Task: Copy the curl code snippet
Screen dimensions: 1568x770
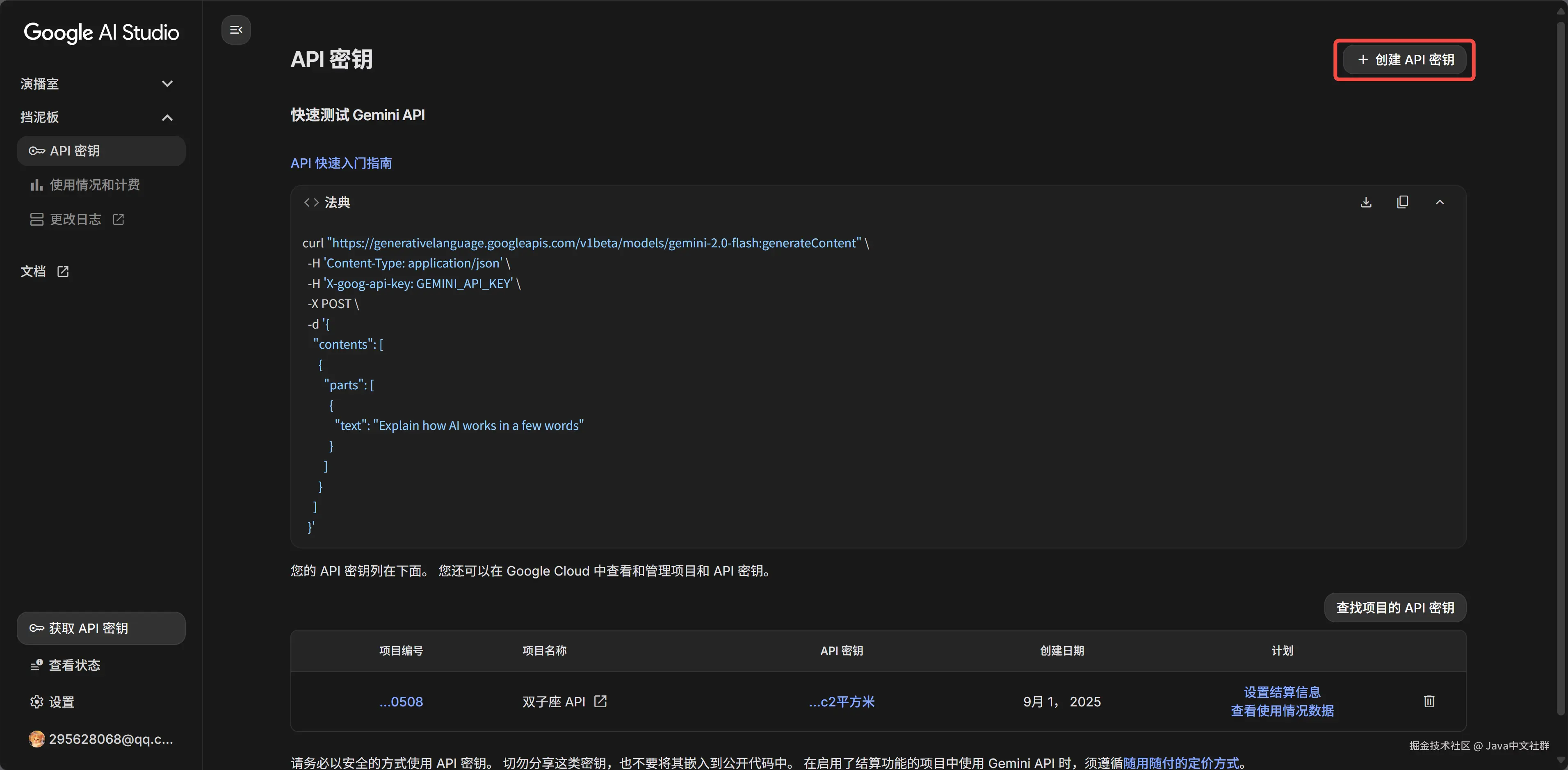Action: 1402,202
